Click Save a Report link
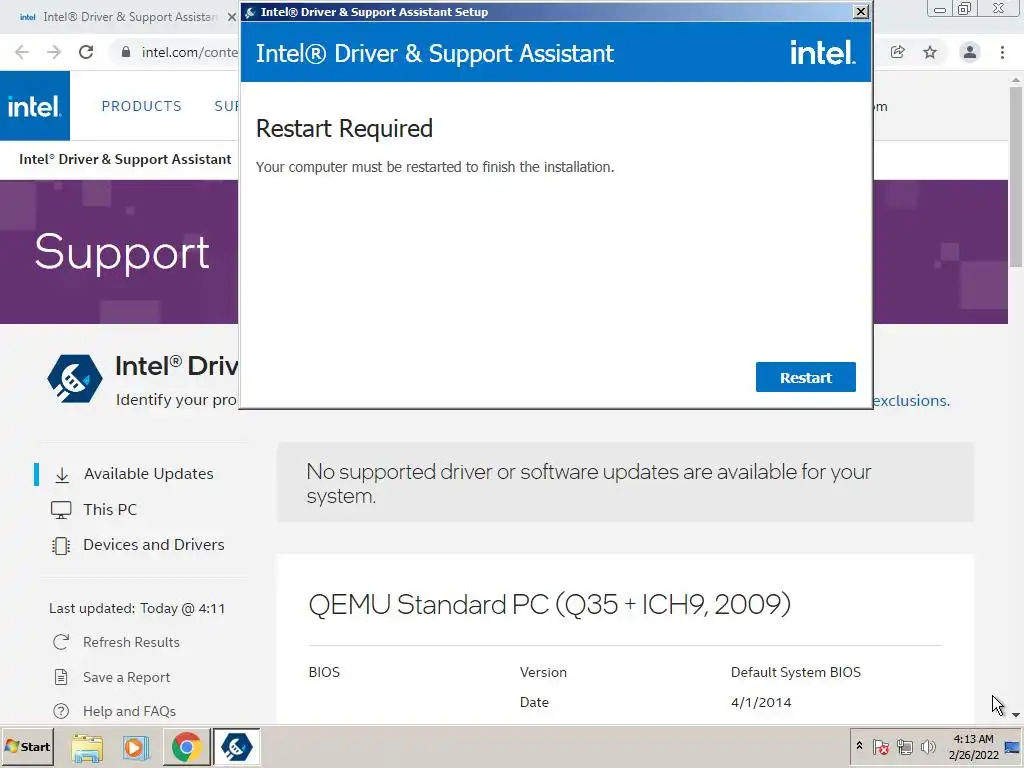Image resolution: width=1024 pixels, height=768 pixels. point(127,677)
